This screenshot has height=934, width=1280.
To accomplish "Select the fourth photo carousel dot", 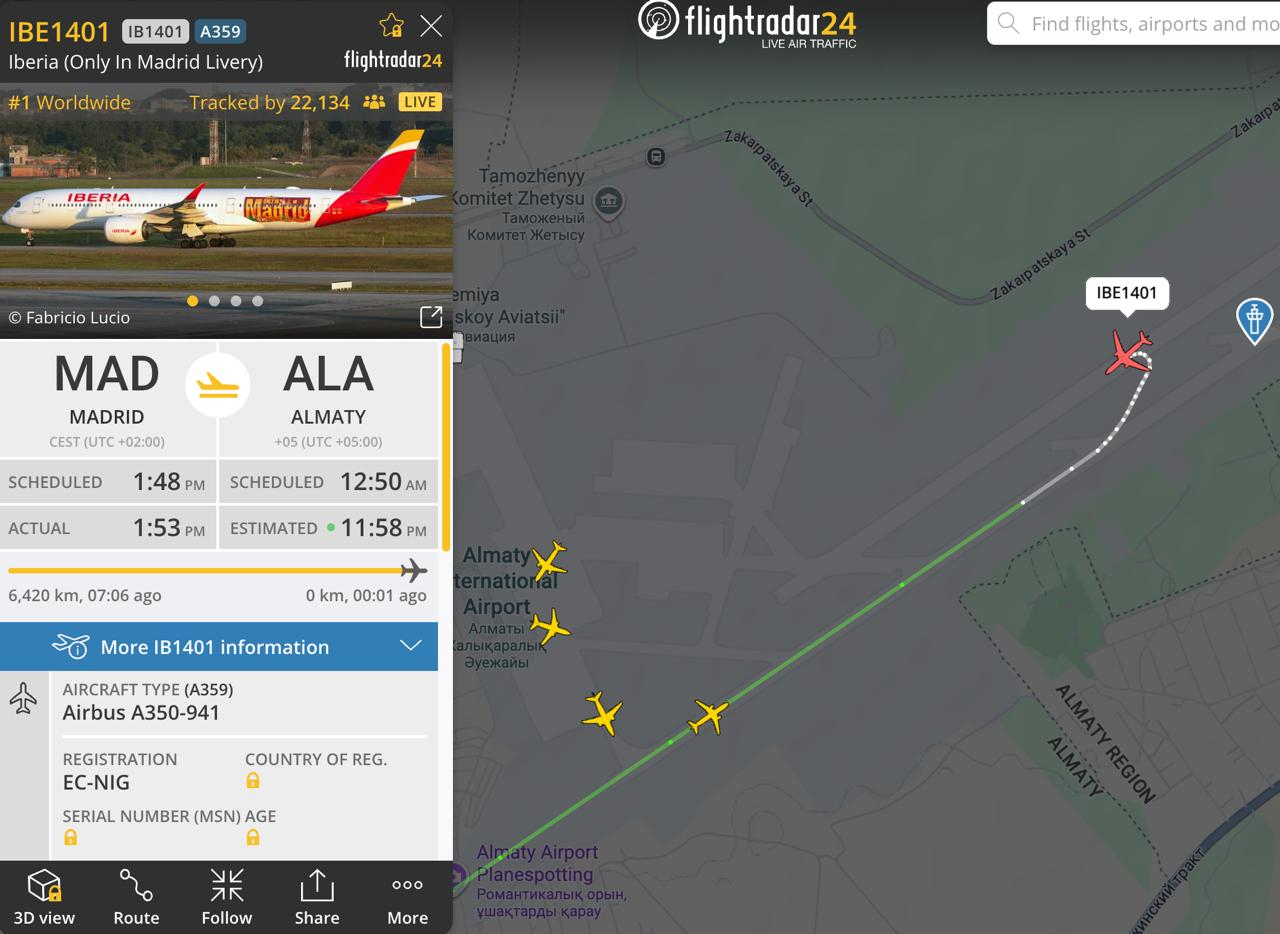I will [x=258, y=300].
